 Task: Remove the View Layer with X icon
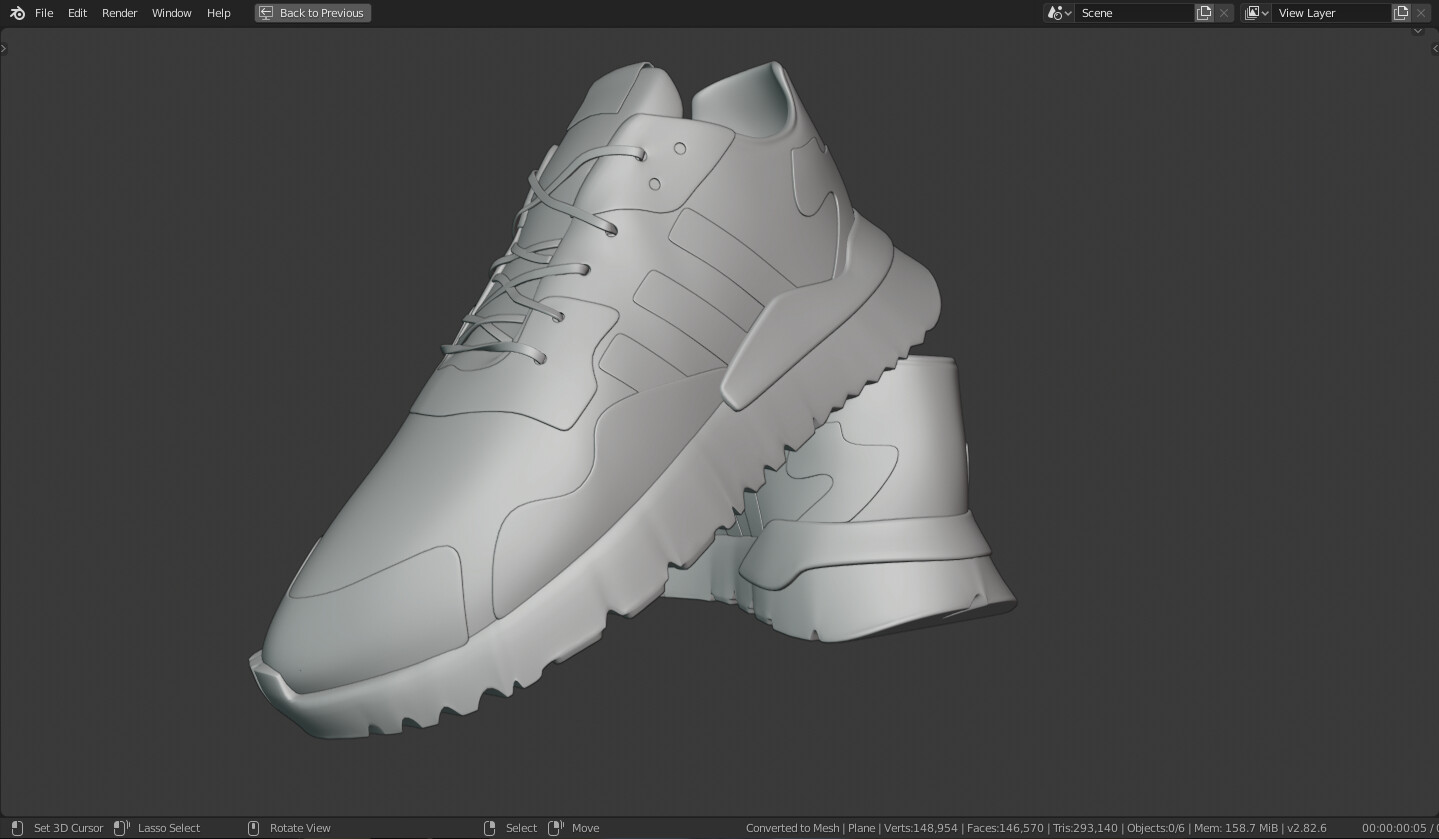(1421, 13)
